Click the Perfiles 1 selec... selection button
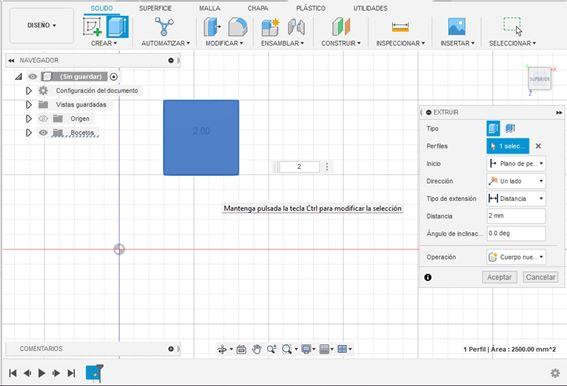 point(508,146)
